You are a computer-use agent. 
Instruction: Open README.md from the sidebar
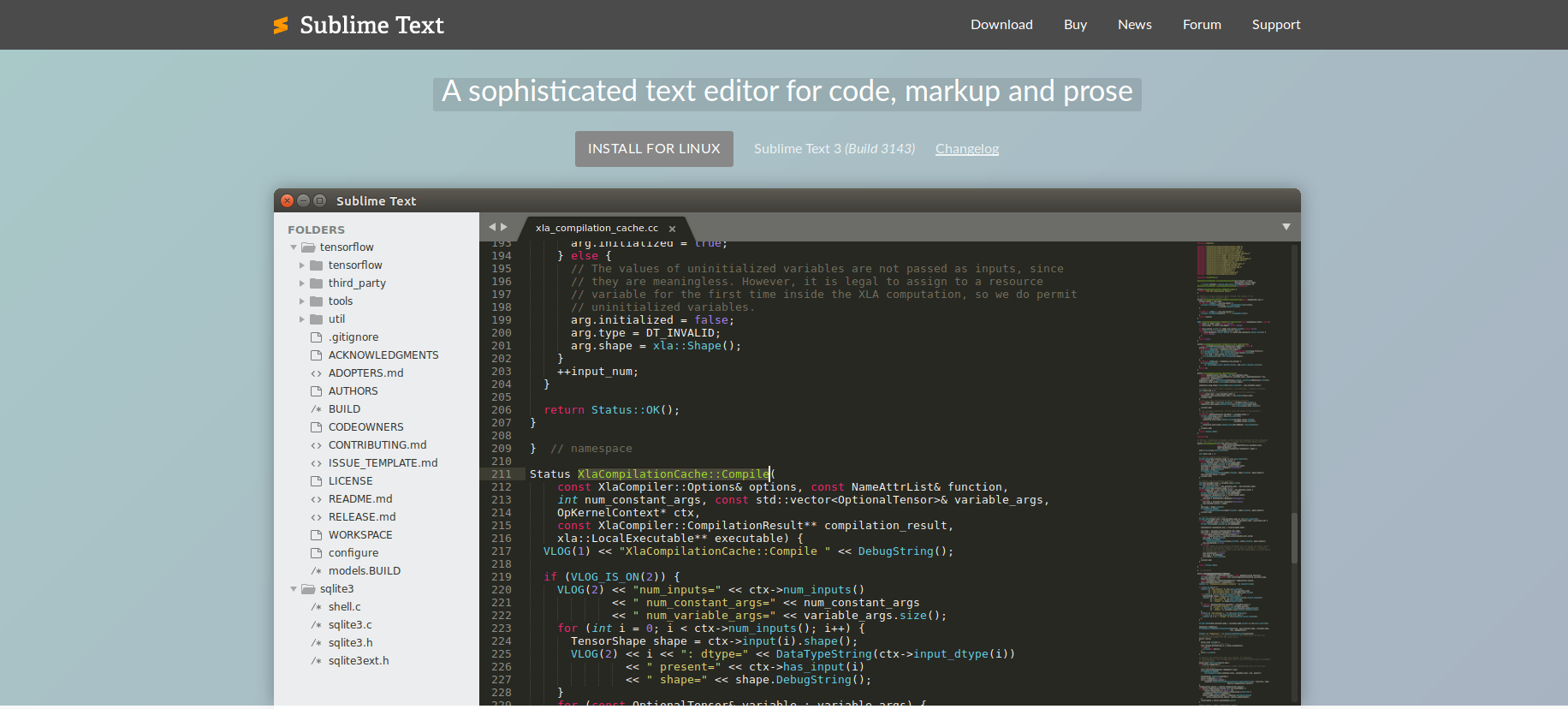coord(360,499)
